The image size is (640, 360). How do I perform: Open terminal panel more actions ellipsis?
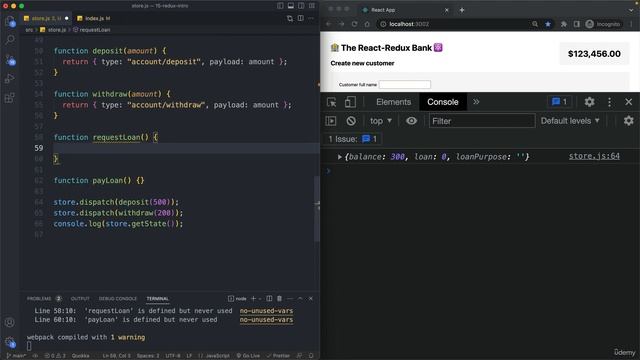point(290,298)
